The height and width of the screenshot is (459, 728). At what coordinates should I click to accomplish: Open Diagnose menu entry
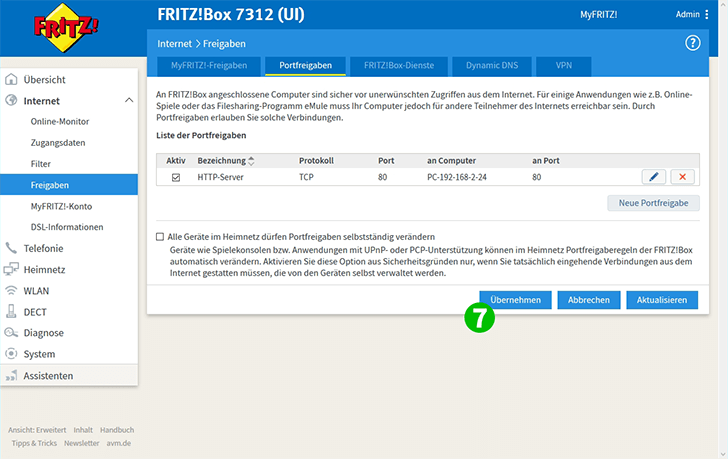[x=44, y=333]
